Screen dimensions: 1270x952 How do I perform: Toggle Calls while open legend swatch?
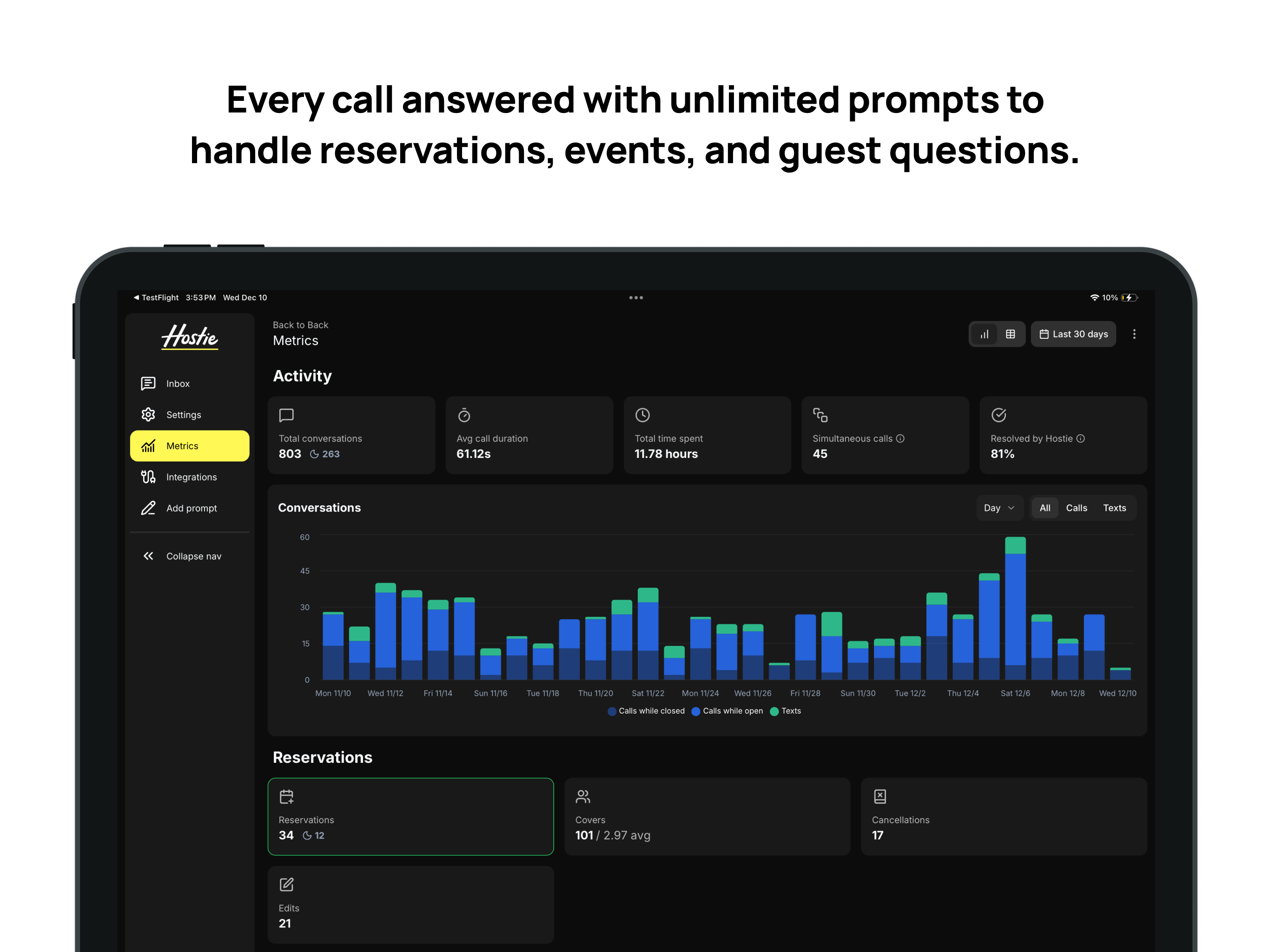696,711
